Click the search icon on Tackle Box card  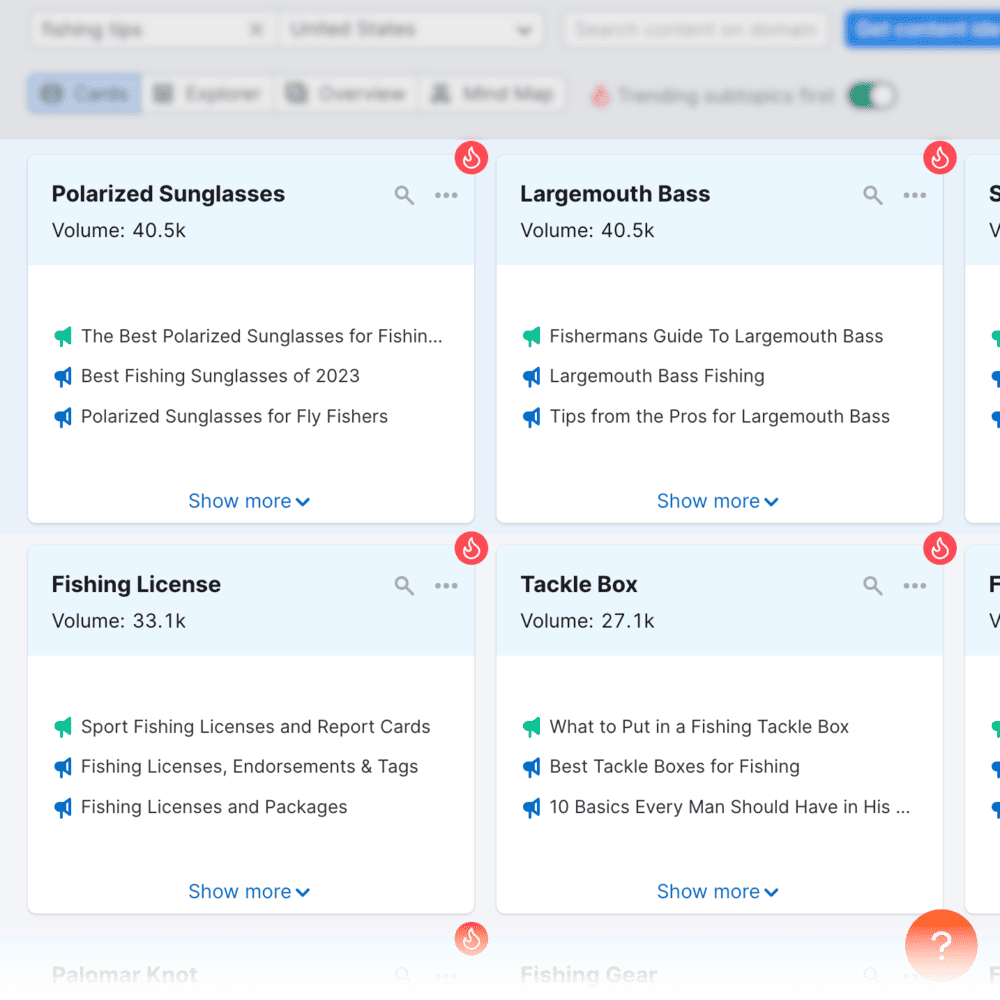(x=872, y=585)
